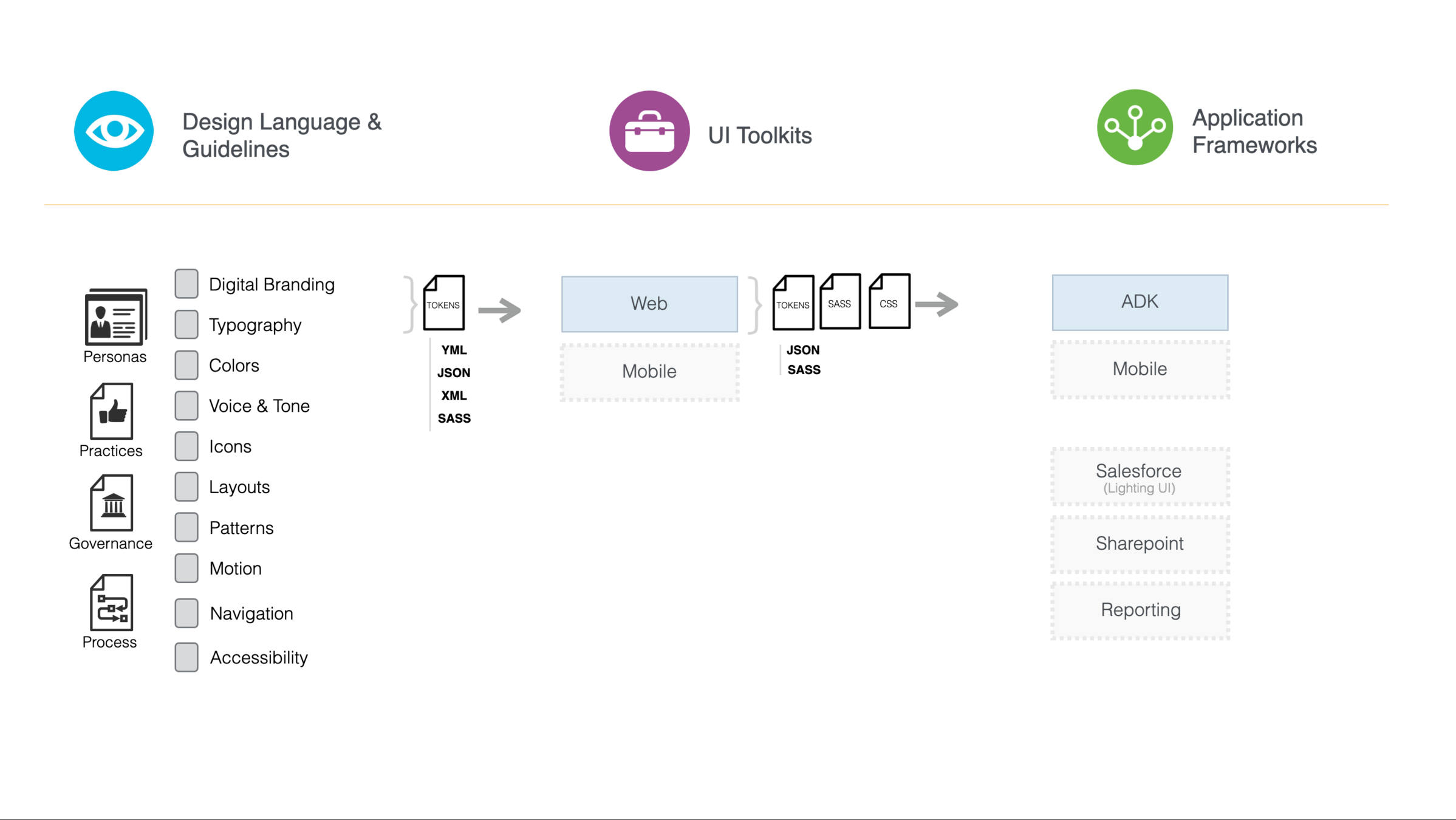Click the arrow after first TOKENS file
The width and height of the screenshot is (1456, 820).
tap(499, 310)
